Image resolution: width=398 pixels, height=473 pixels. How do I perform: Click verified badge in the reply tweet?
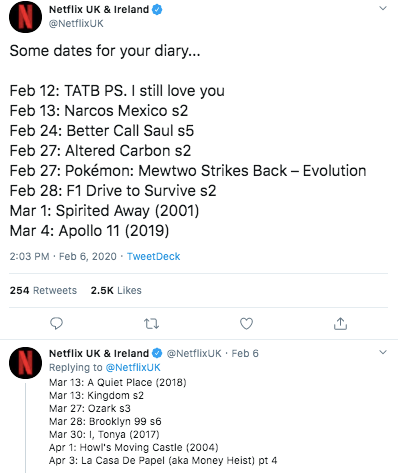pos(157,353)
